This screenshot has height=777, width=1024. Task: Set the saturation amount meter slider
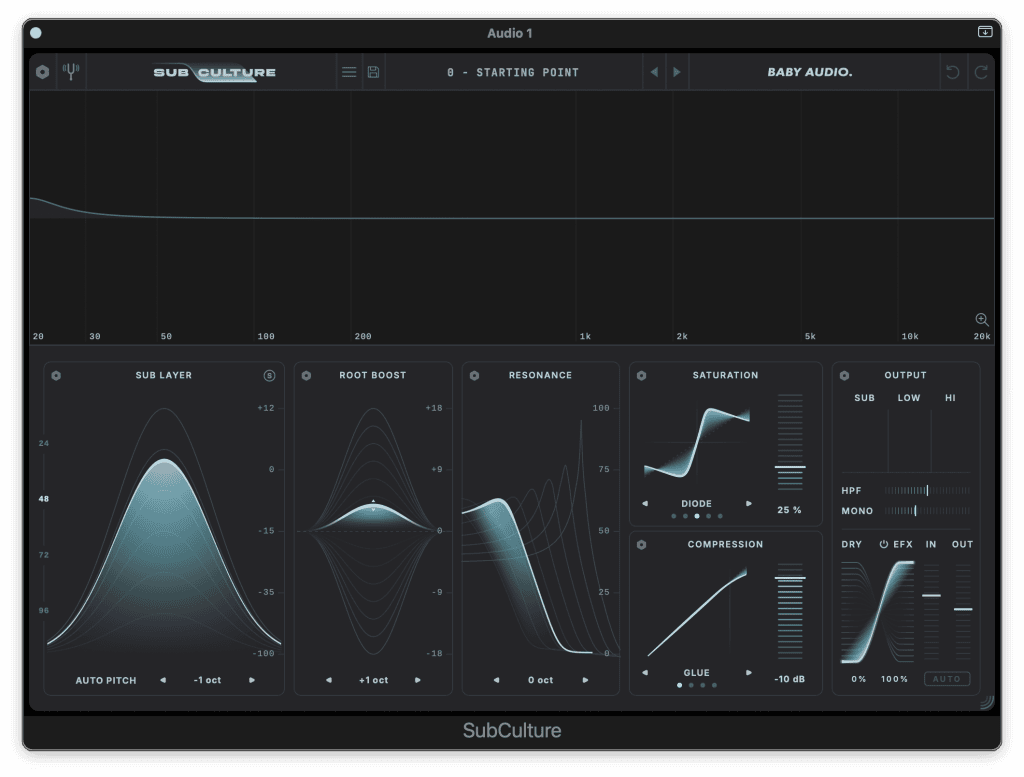tap(790, 442)
